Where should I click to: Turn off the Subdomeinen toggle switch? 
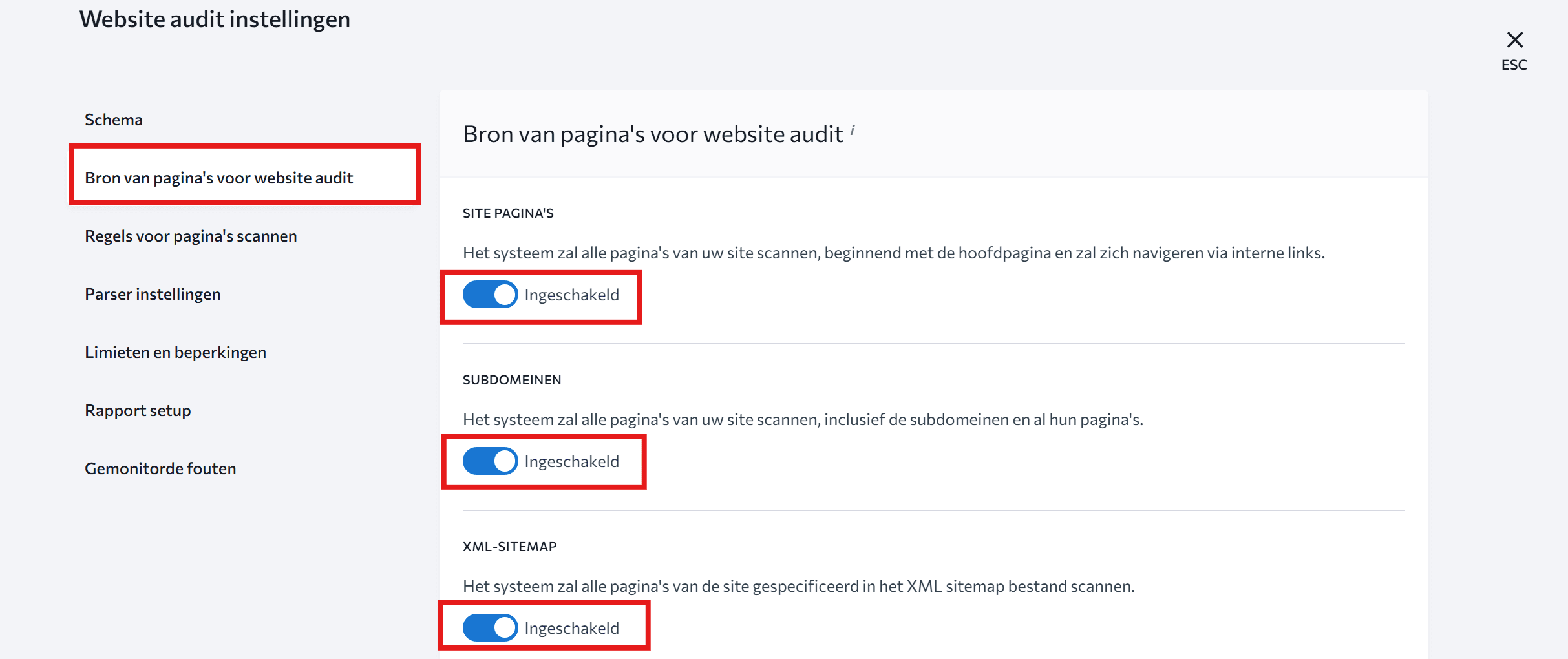coord(490,461)
